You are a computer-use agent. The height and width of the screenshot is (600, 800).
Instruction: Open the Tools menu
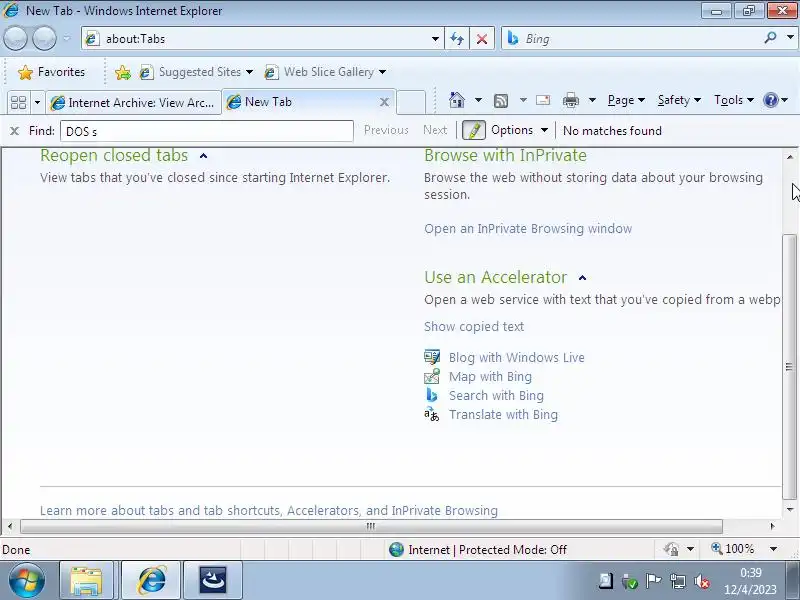[734, 100]
